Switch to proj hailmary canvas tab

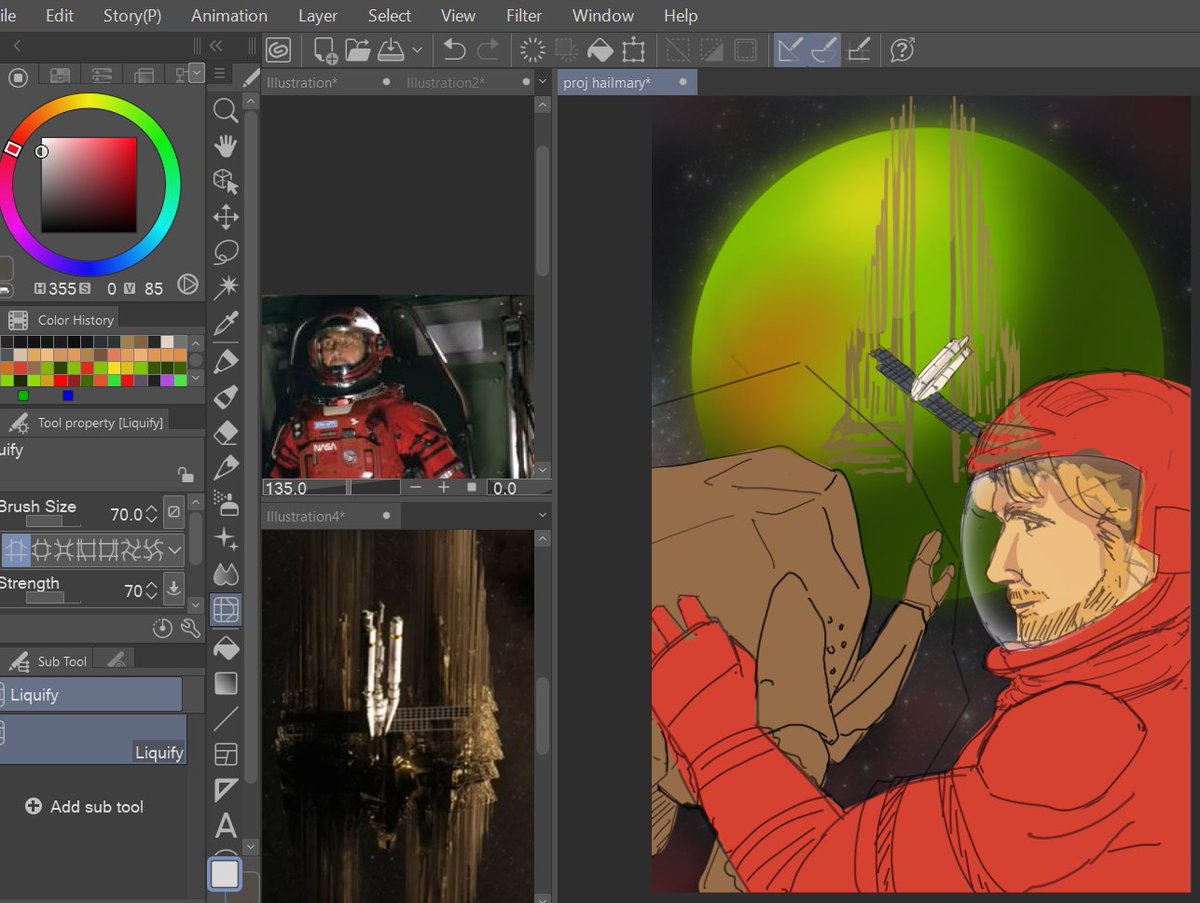click(x=626, y=82)
